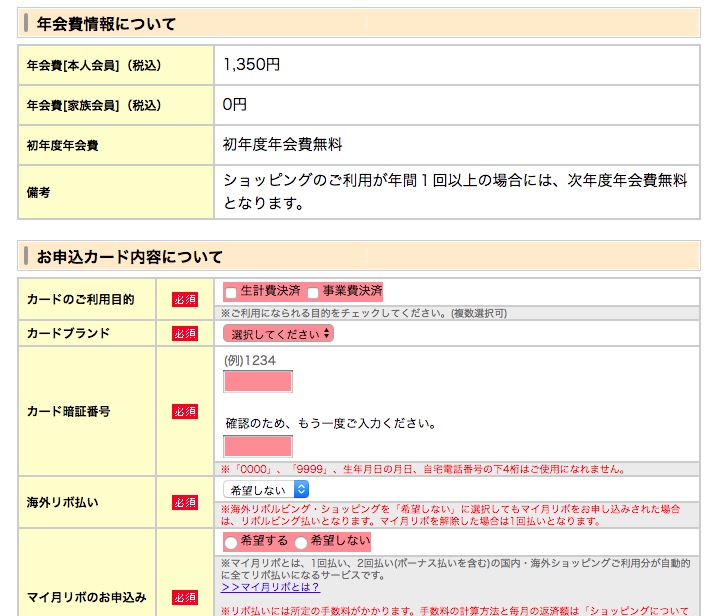Viewport: 714px width, 616px height.
Task: Open the >>マイ月リボとは? link
Action: (x=270, y=587)
